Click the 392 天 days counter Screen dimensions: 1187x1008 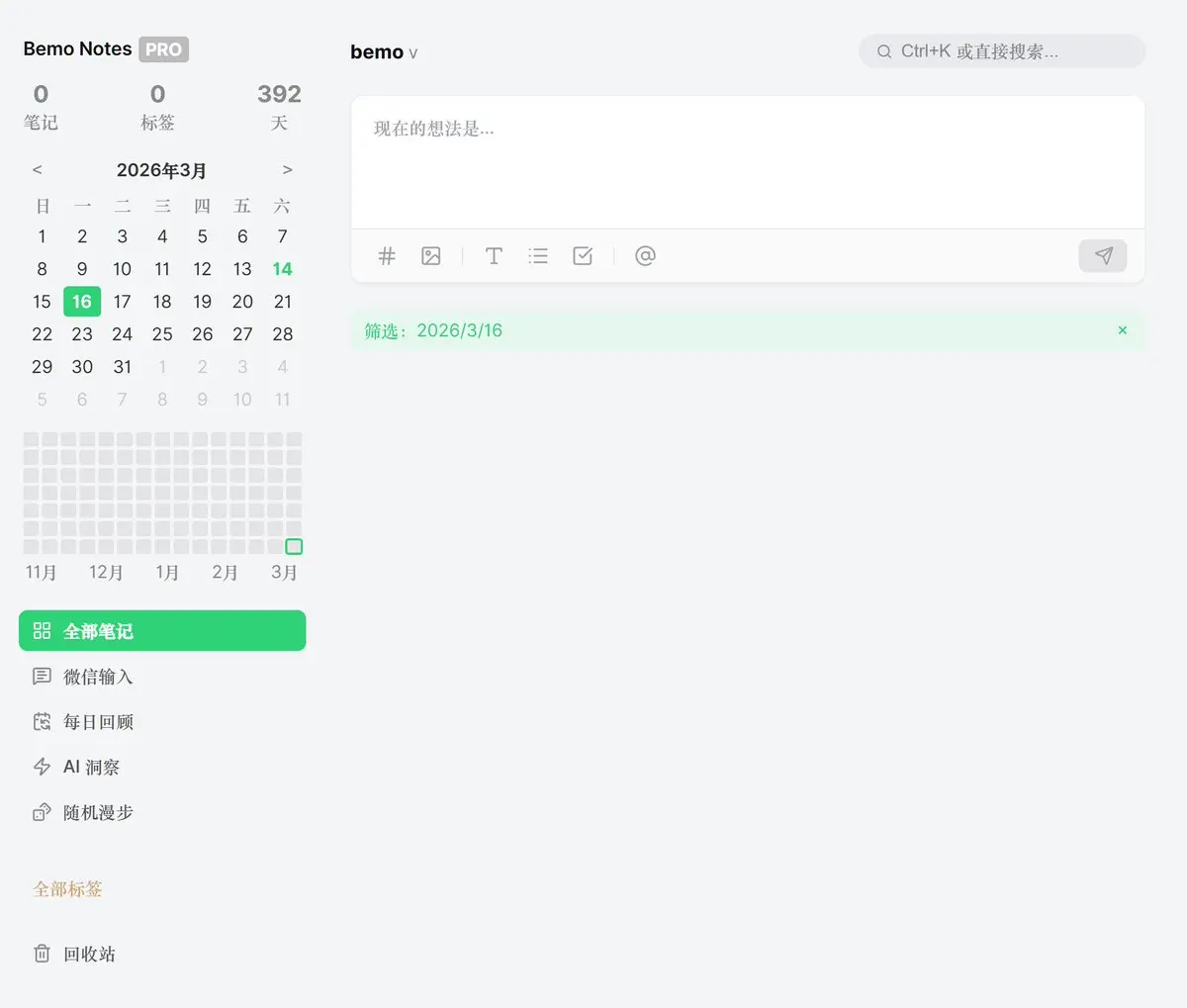click(x=279, y=107)
